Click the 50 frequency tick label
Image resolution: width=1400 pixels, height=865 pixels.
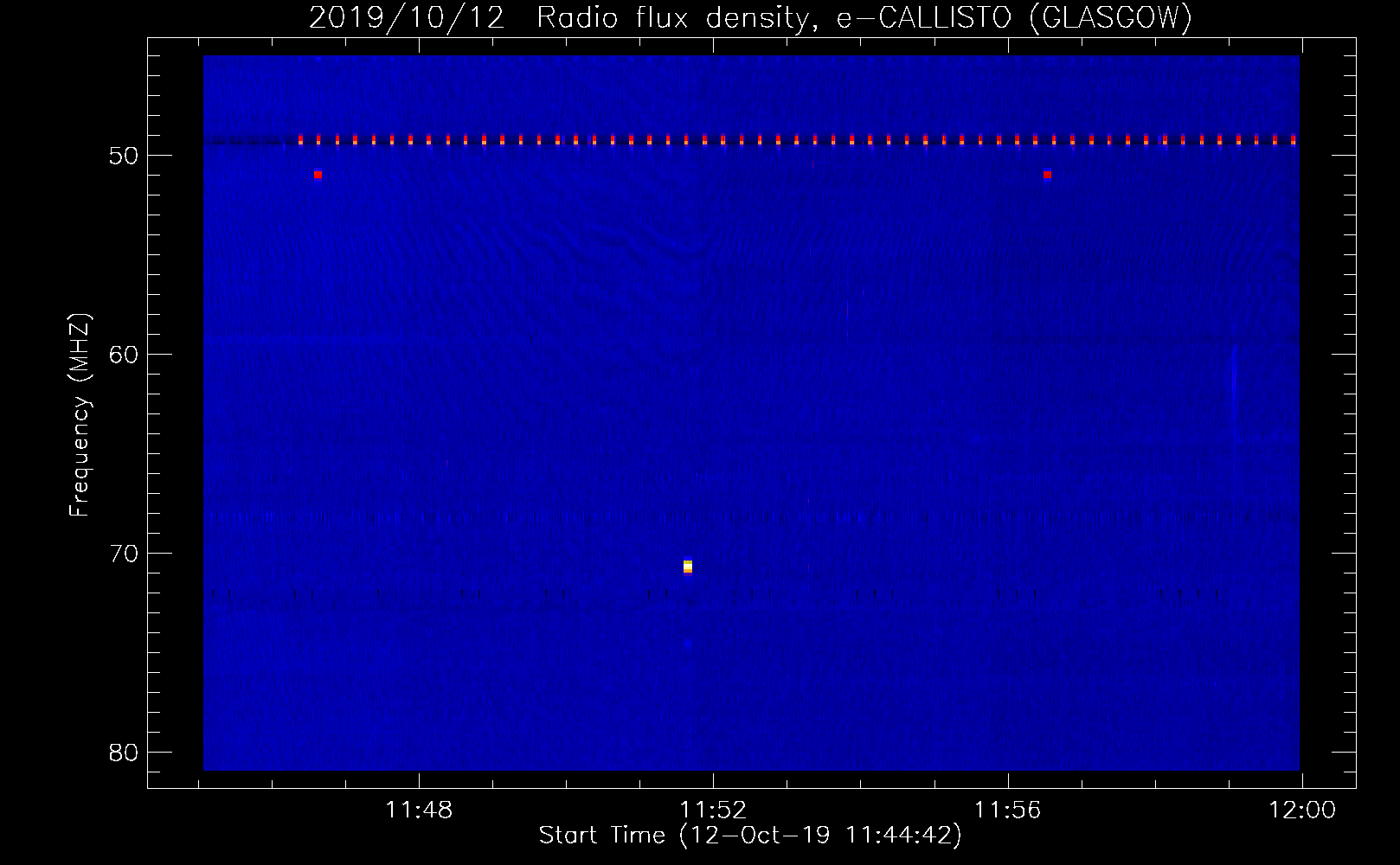pyautogui.click(x=124, y=156)
